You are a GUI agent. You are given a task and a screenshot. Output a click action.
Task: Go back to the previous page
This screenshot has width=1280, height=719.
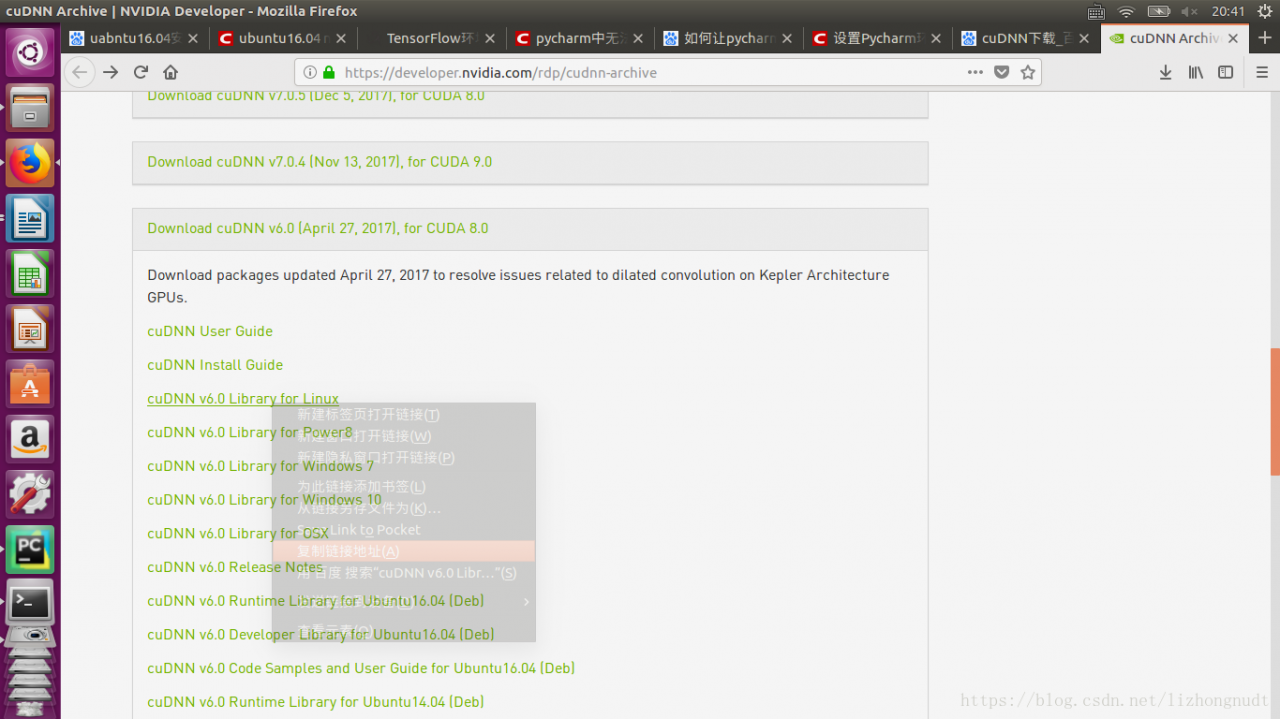pos(80,72)
